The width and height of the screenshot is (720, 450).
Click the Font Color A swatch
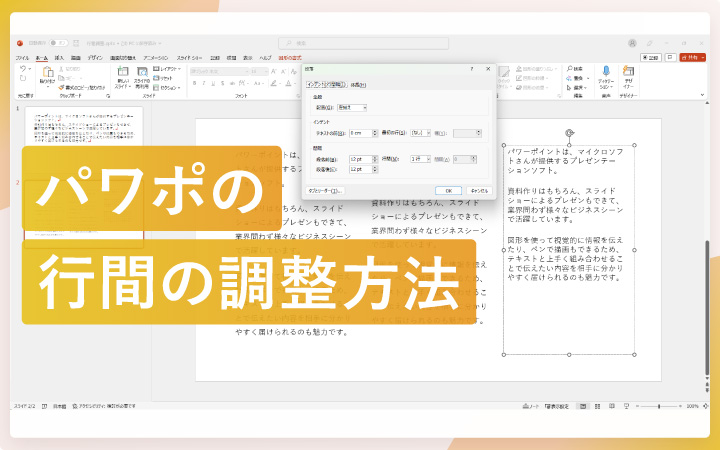pyautogui.click(x=288, y=84)
